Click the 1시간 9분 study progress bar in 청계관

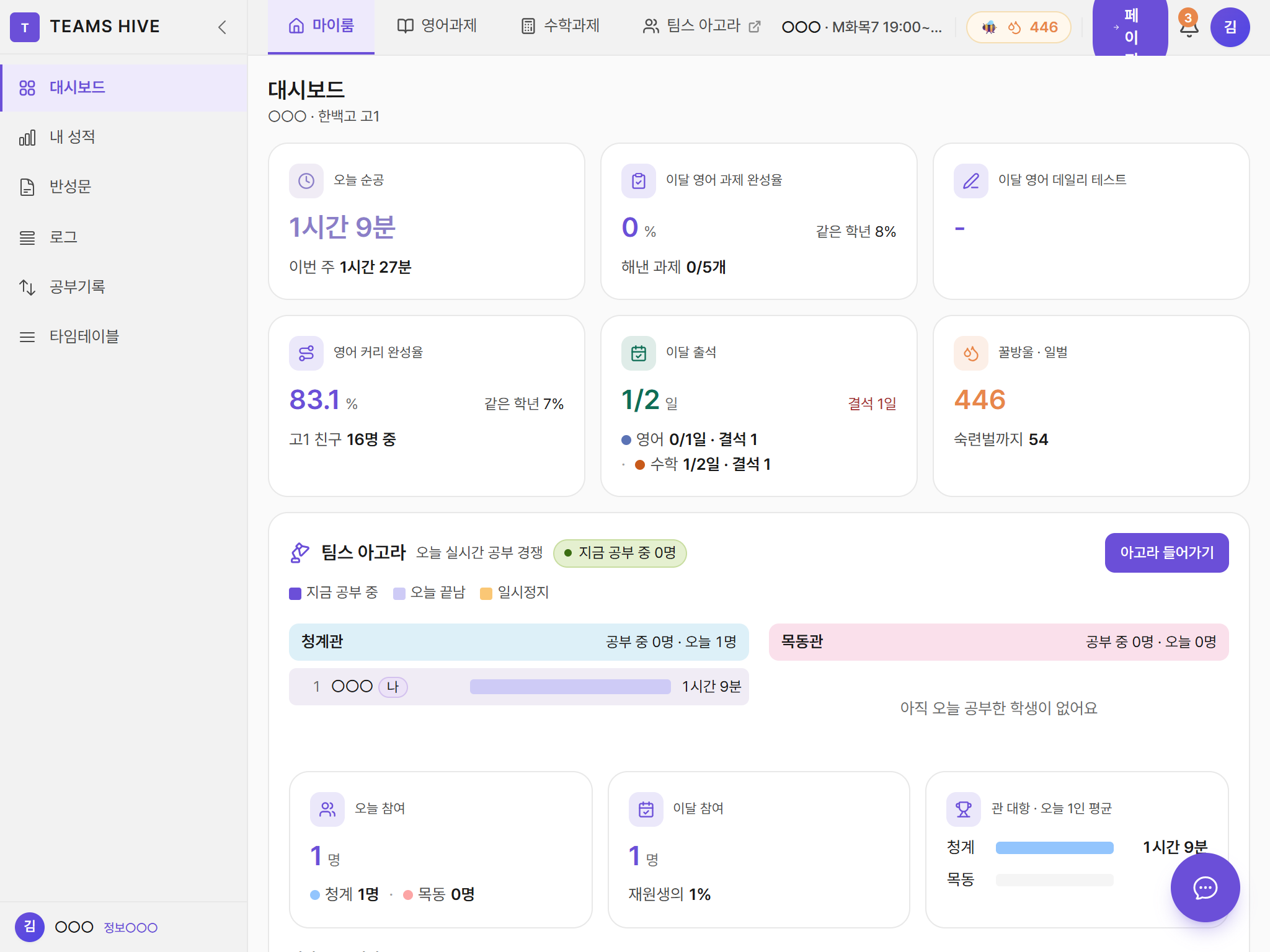[x=571, y=687]
